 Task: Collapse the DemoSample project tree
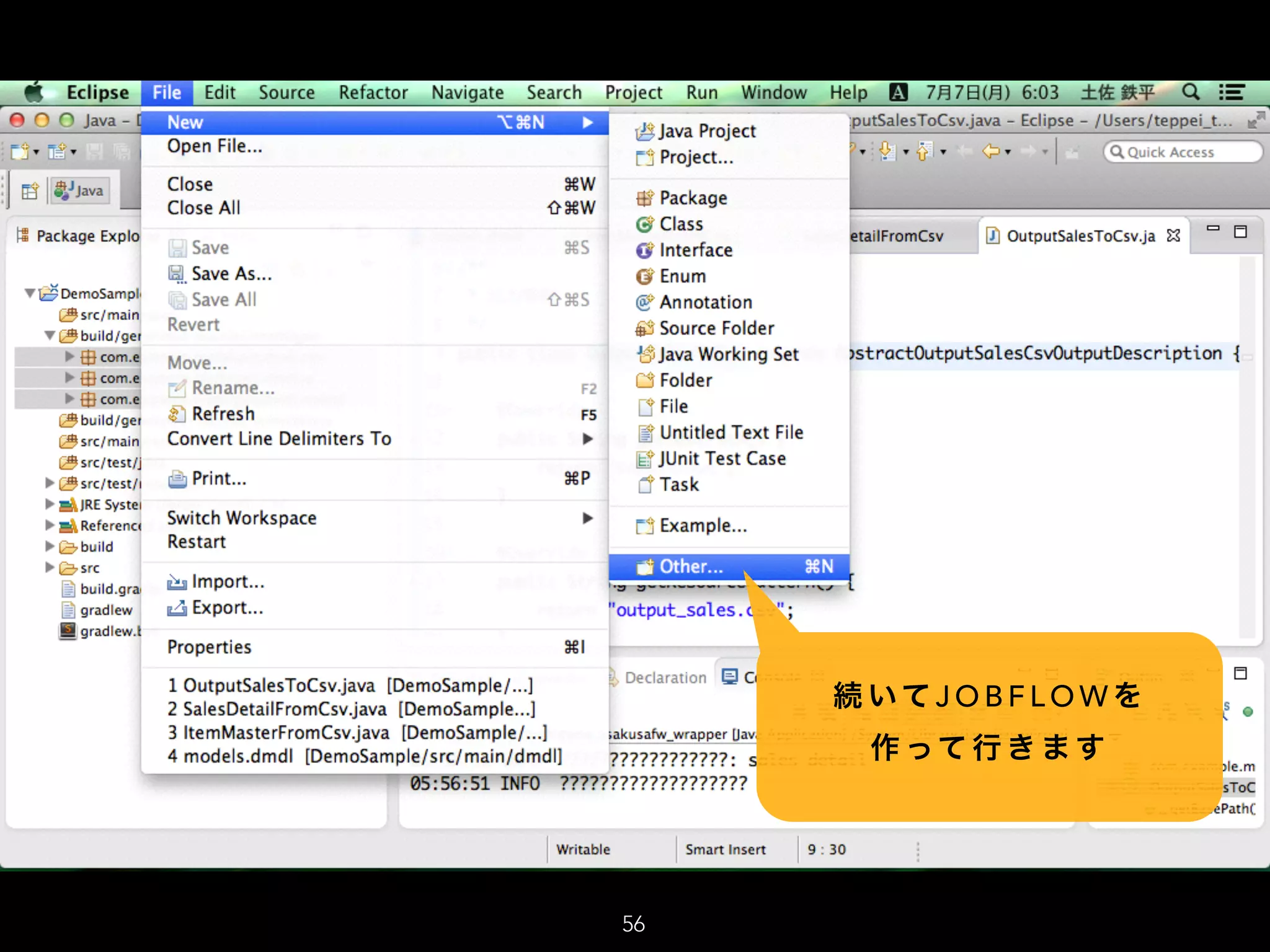[x=29, y=293]
